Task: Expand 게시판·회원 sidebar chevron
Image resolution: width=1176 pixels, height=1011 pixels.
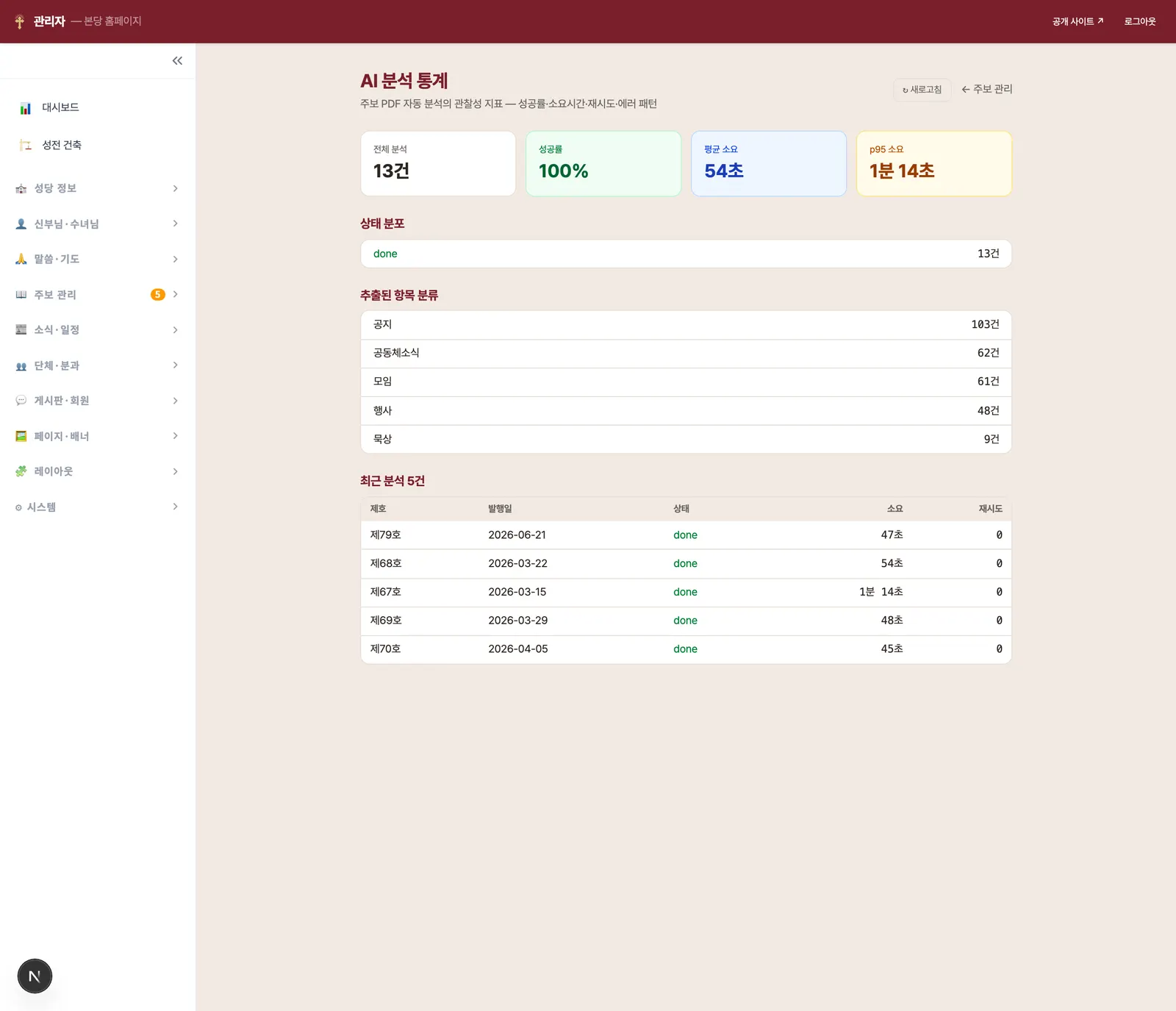Action: click(175, 401)
